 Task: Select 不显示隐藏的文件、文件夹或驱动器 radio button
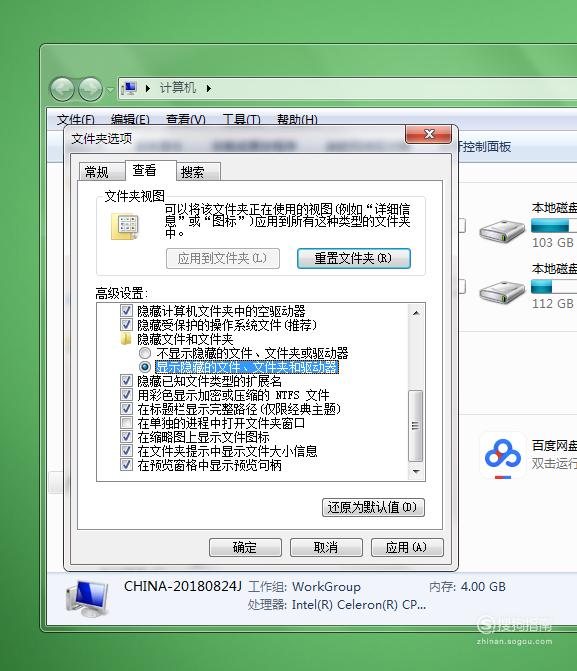pos(145,353)
